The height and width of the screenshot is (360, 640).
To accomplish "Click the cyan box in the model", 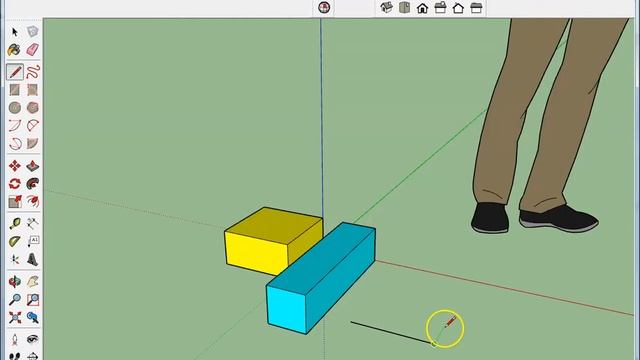I will click(x=321, y=278).
